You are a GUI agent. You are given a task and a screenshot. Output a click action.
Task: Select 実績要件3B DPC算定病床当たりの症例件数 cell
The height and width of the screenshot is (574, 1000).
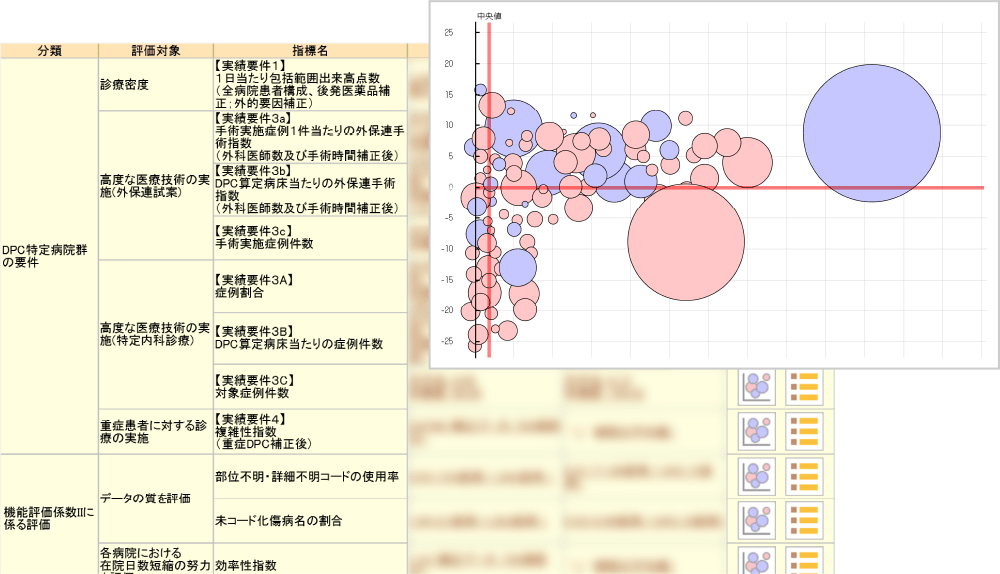pyautogui.click(x=310, y=338)
